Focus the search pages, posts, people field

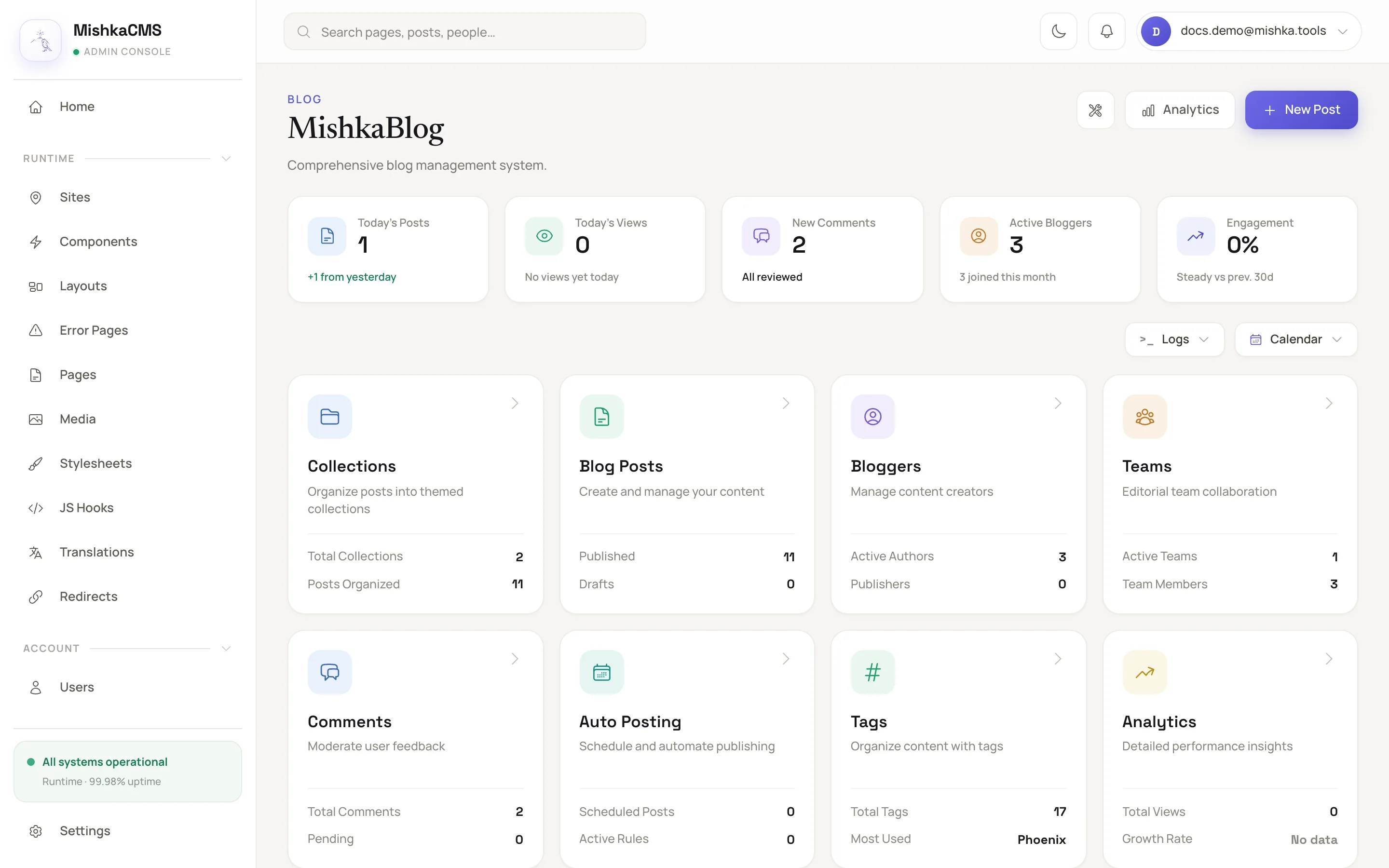coord(464,31)
